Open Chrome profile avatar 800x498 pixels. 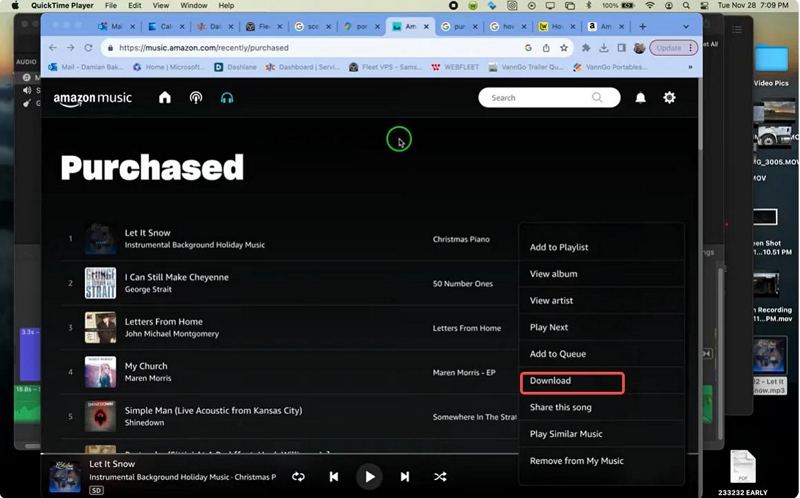pyautogui.click(x=639, y=48)
